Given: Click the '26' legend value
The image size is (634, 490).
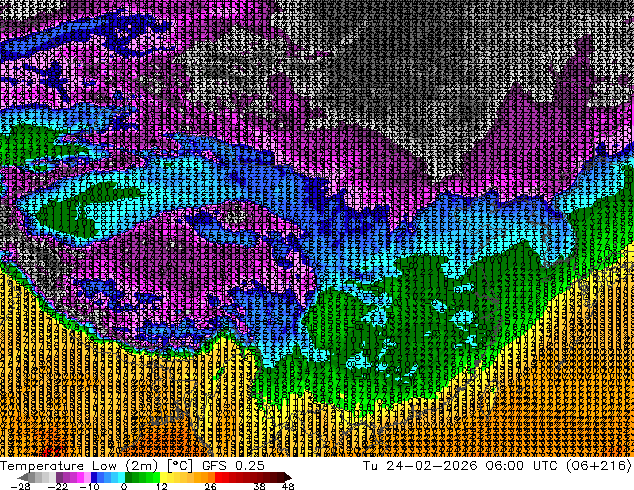Looking at the screenshot, I should pos(210,486).
